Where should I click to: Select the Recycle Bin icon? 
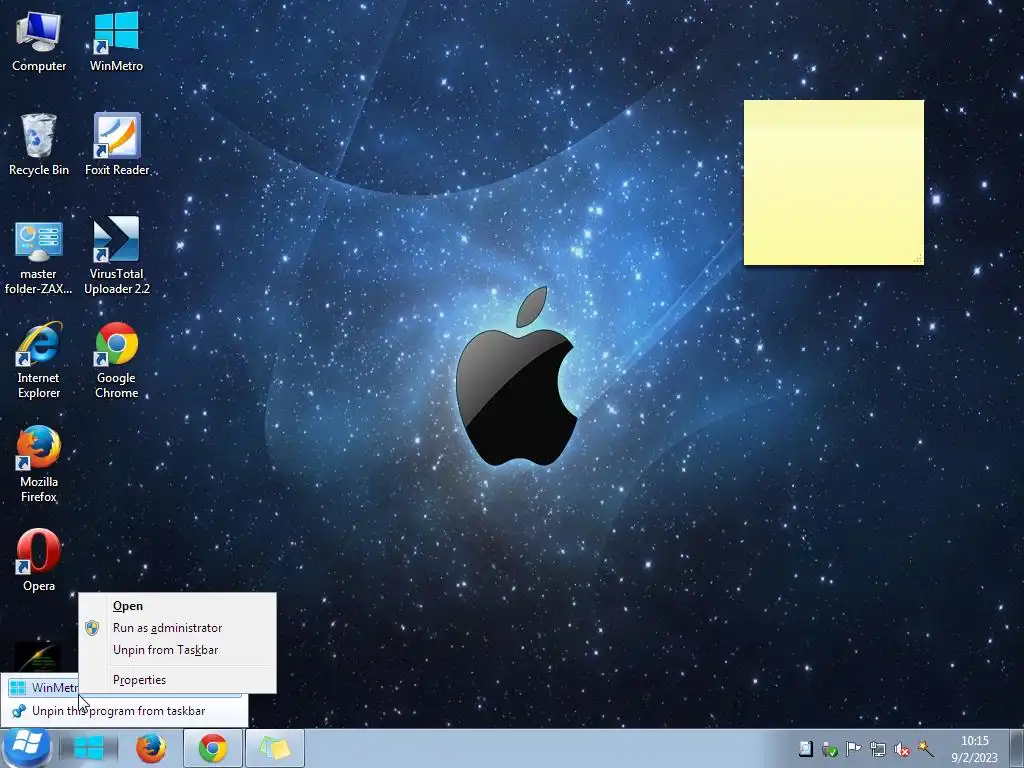pyautogui.click(x=39, y=145)
